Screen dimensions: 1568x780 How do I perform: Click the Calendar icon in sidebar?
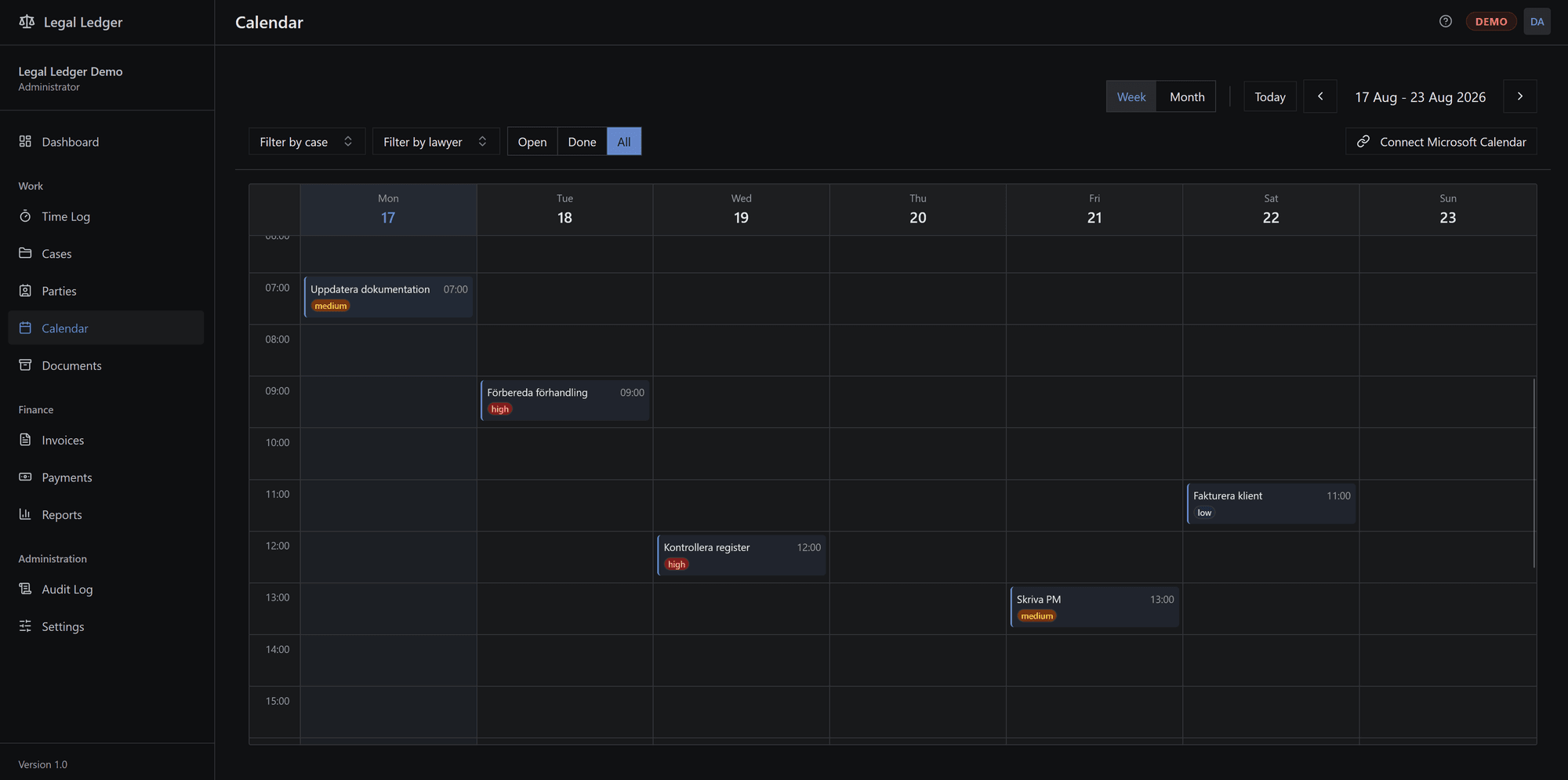(x=25, y=328)
